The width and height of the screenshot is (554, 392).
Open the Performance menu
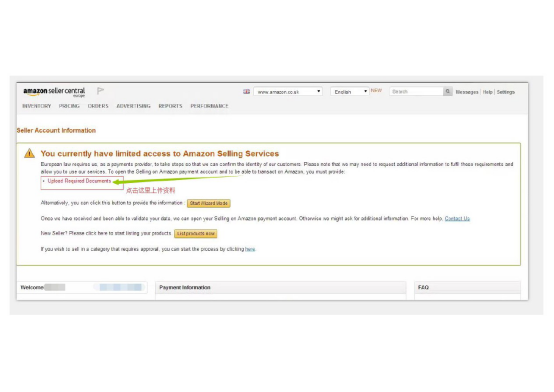click(209, 106)
